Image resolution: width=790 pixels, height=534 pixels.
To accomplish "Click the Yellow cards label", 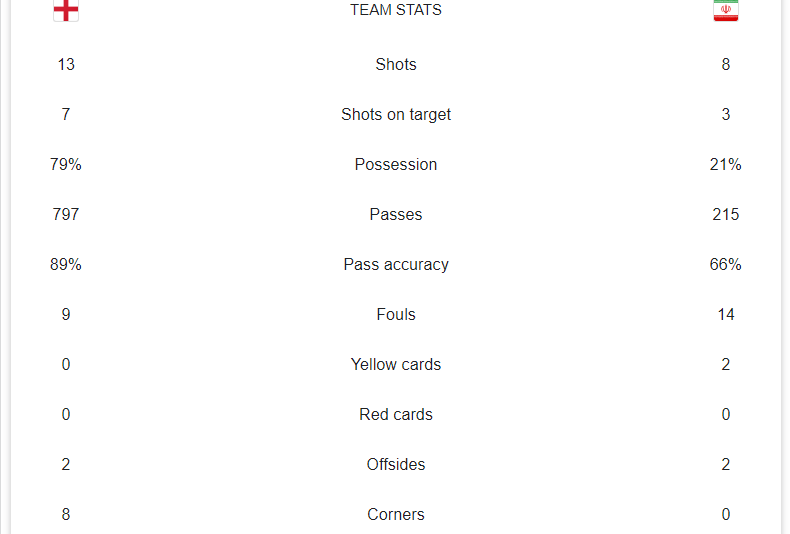I will coord(396,364).
